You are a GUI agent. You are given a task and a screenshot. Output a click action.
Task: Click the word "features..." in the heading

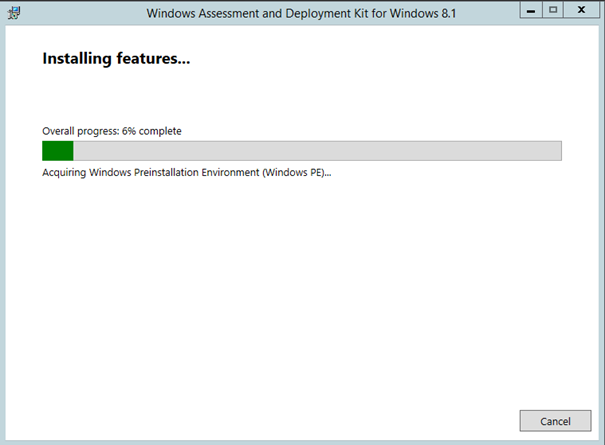click(x=153, y=59)
